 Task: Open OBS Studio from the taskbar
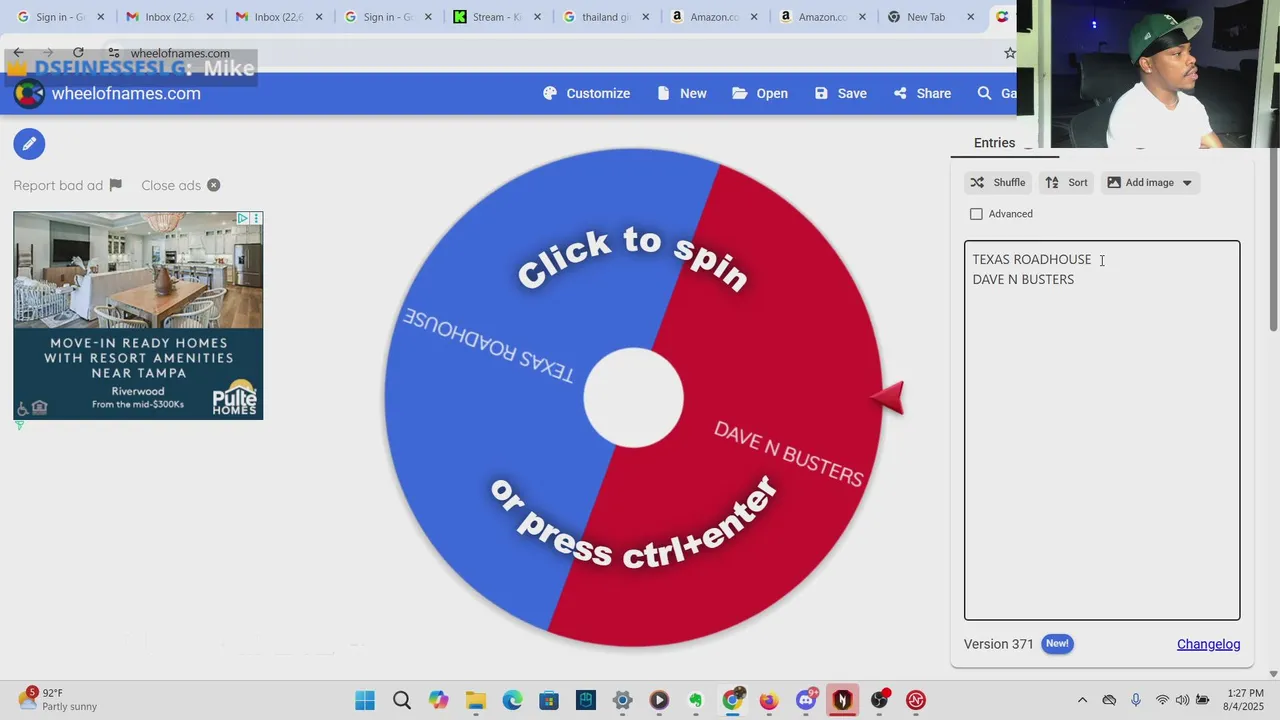click(879, 700)
